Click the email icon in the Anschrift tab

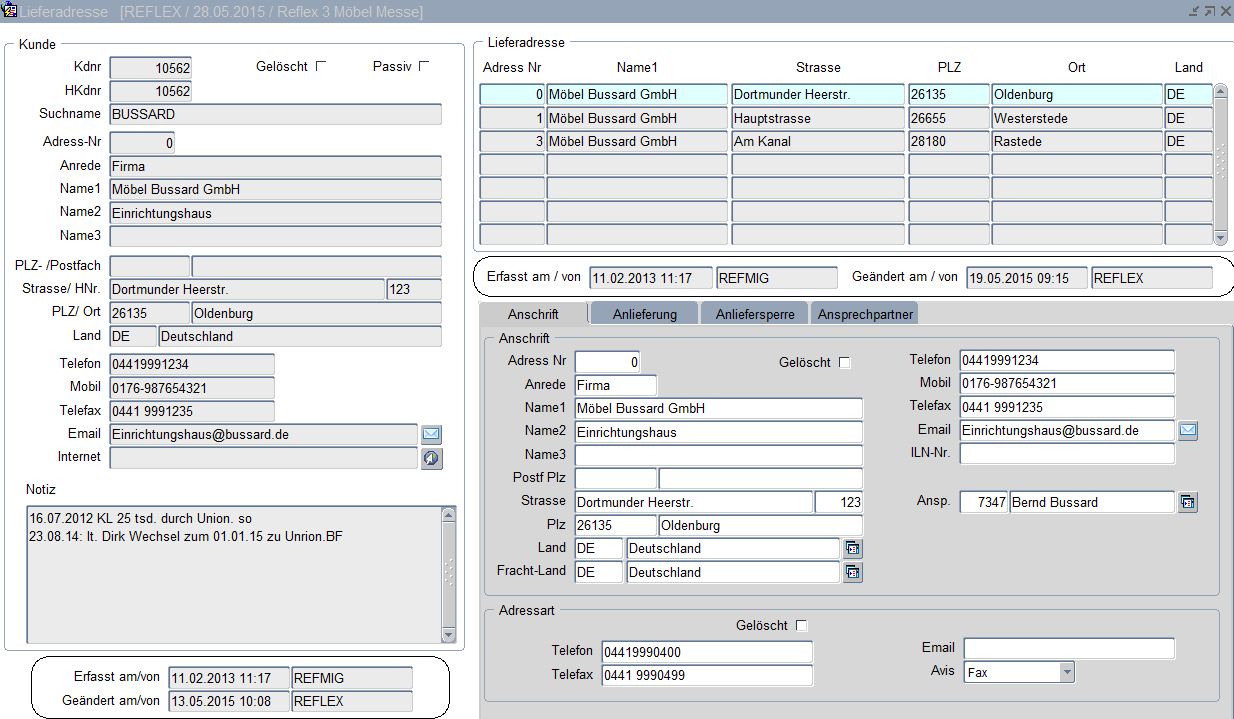pos(1187,431)
